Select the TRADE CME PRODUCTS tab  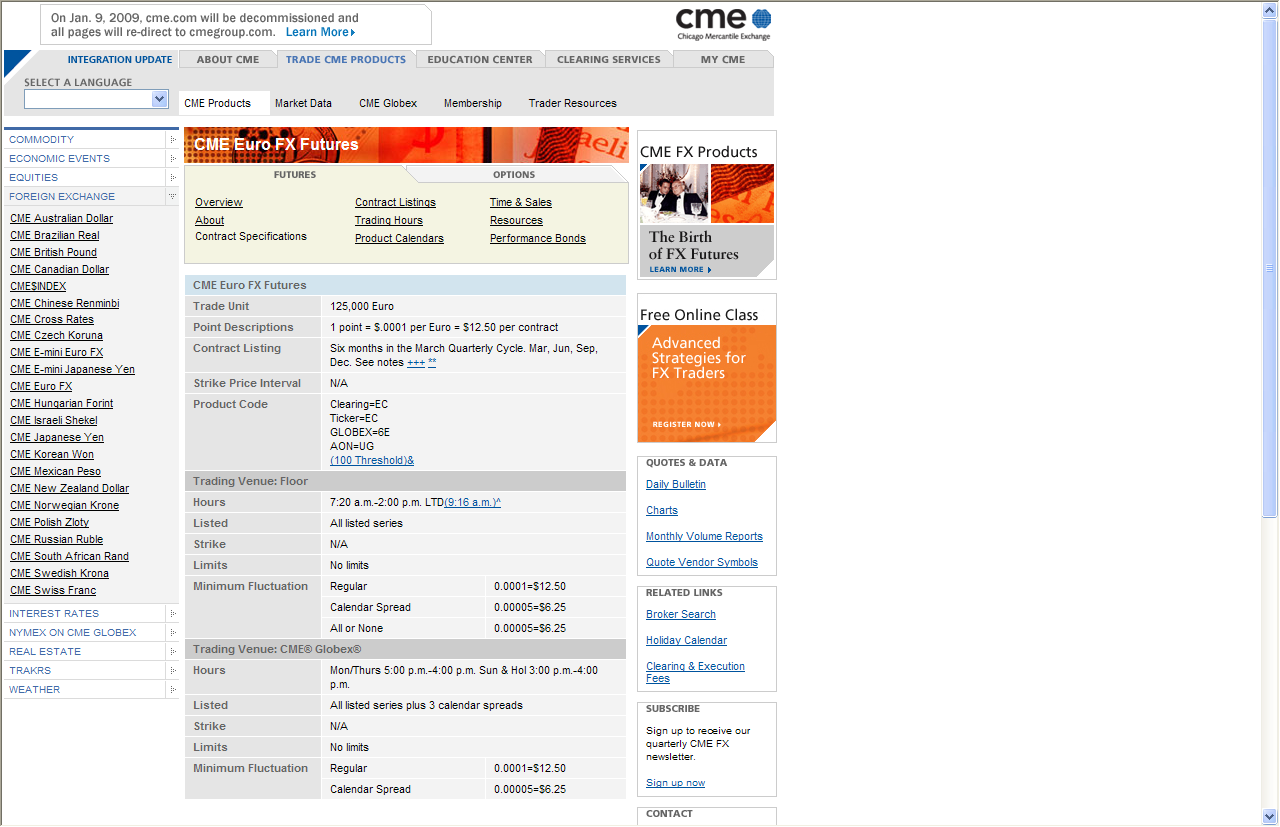346,60
